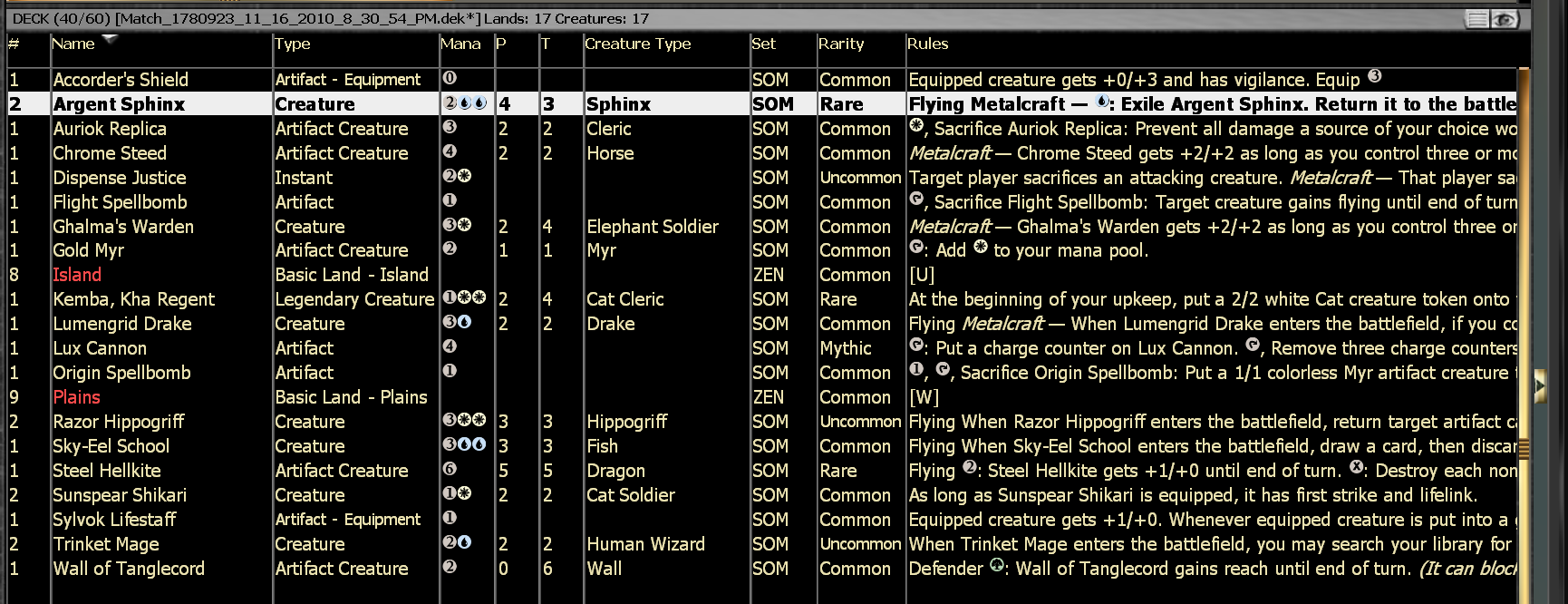Switch to the eye card-picture view

(1505, 19)
